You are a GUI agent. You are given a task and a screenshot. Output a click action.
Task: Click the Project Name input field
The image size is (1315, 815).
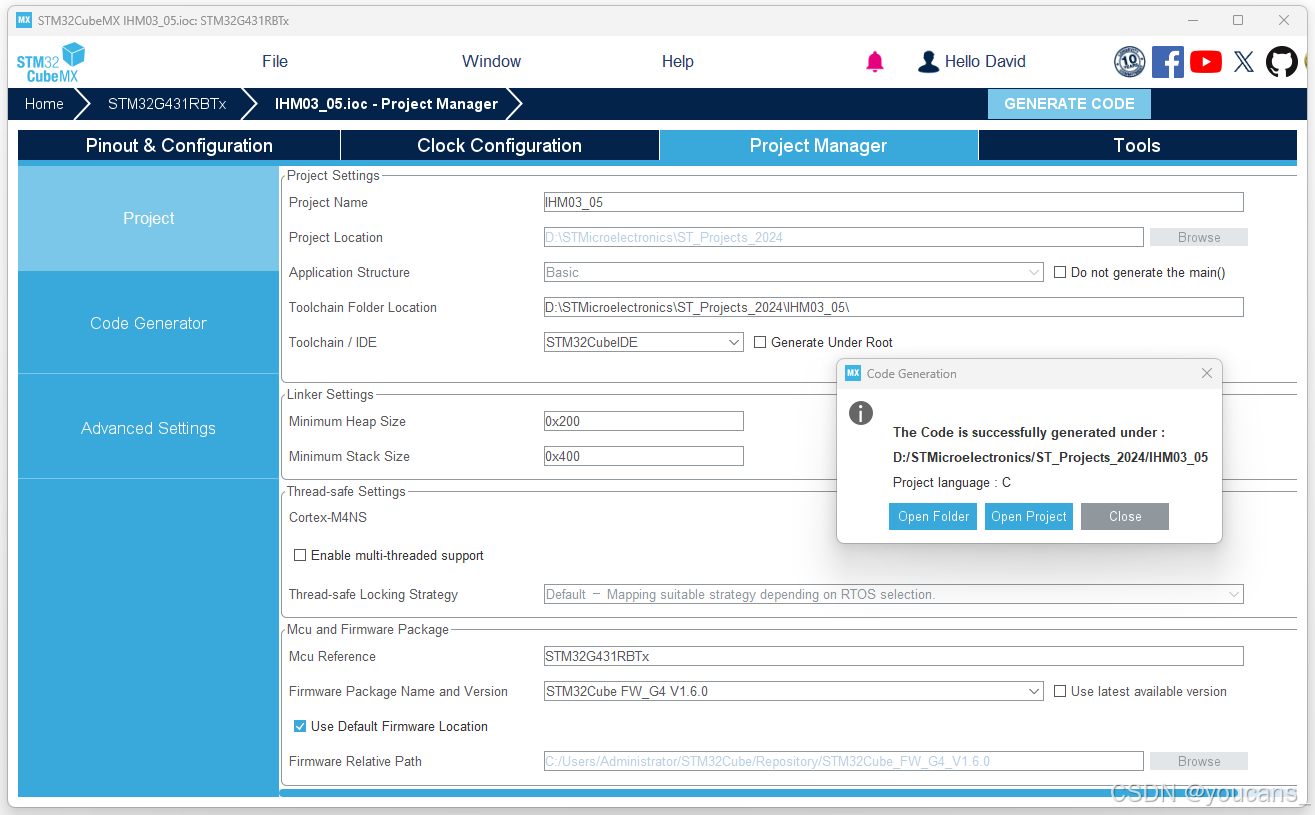(894, 202)
